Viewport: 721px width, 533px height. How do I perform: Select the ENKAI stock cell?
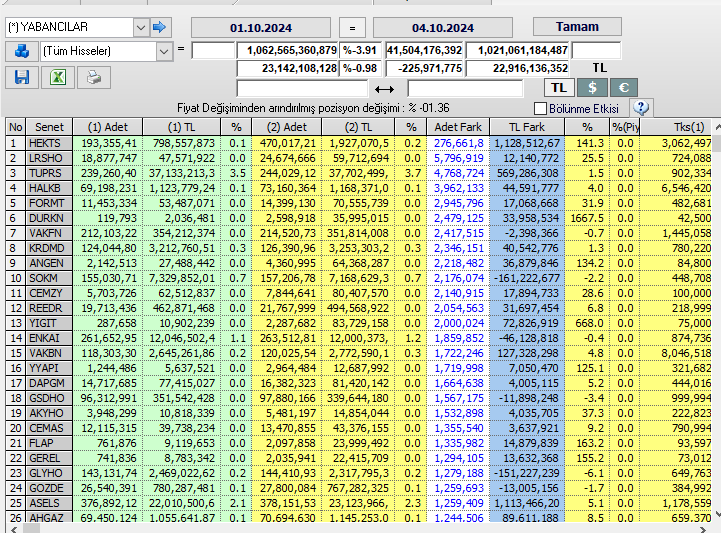49,338
